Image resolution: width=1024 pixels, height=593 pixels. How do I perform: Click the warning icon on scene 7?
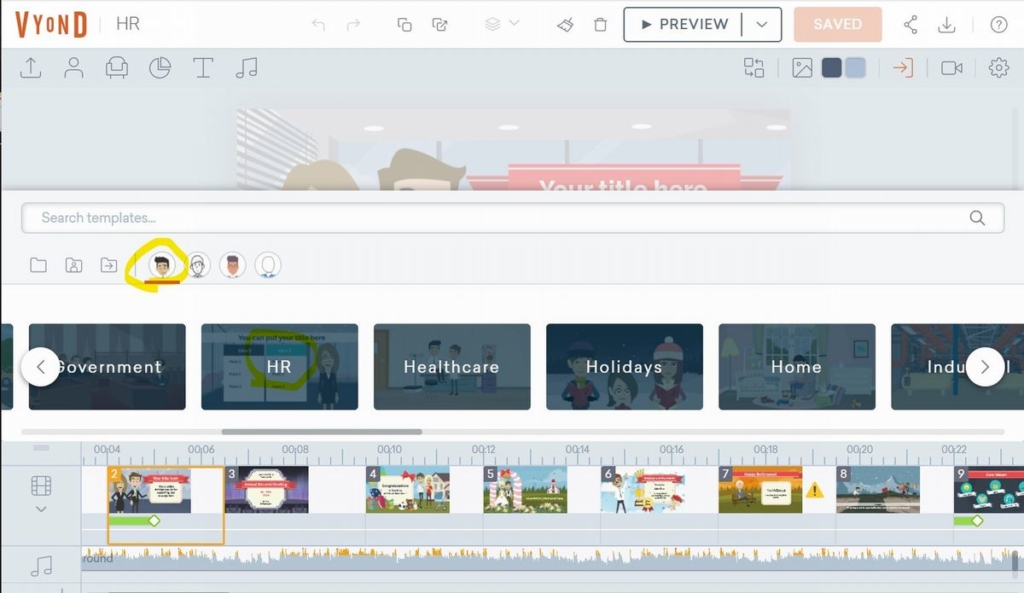point(814,490)
